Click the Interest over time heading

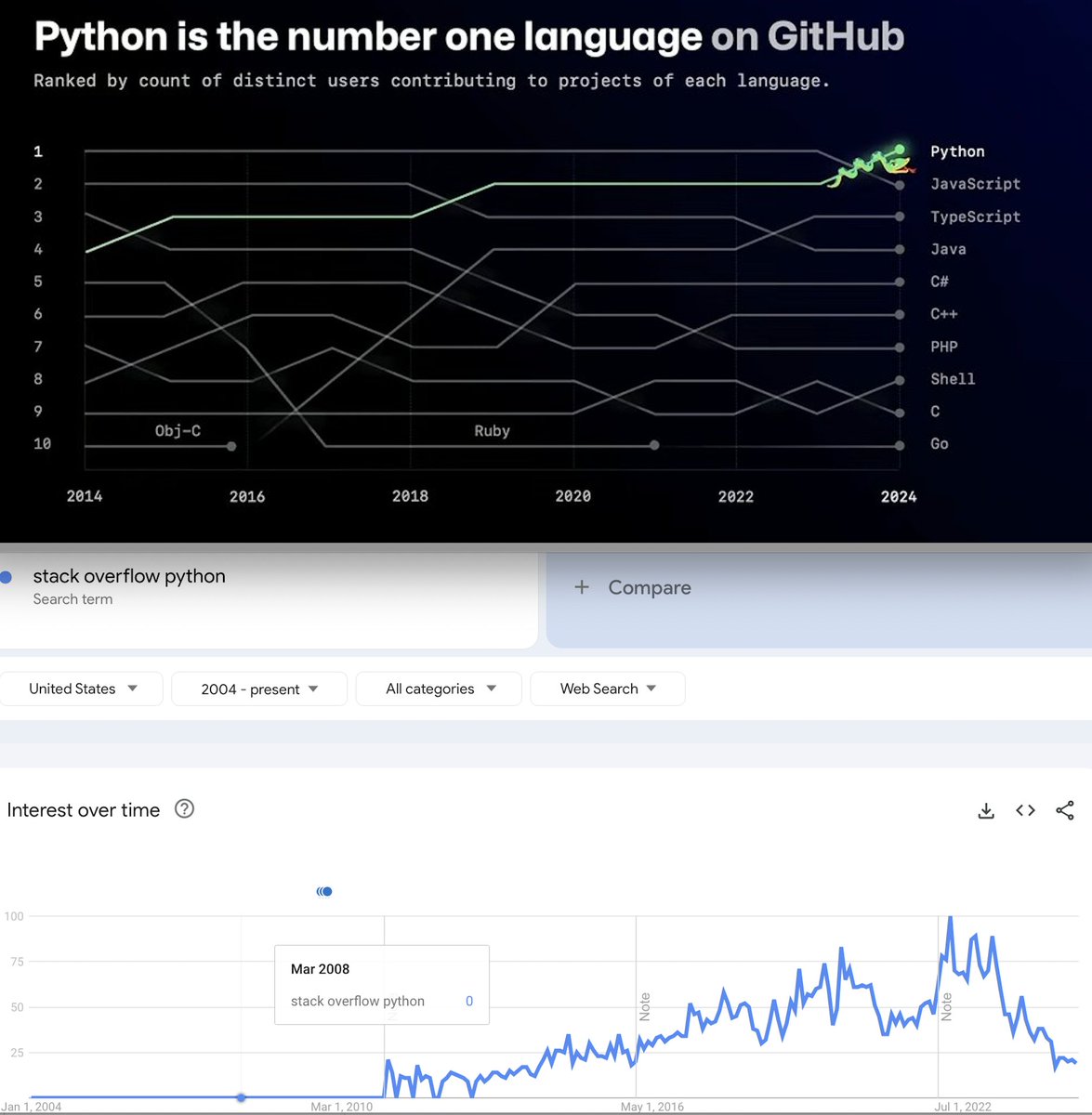click(84, 809)
